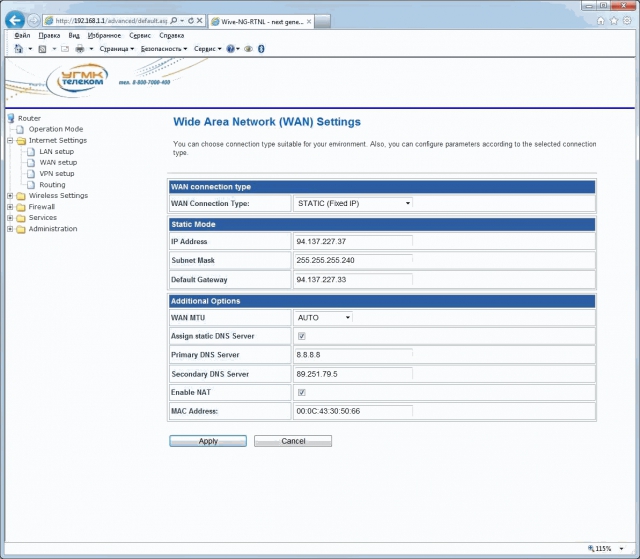The image size is (640, 559).
Task: Open the Favorites star icon
Action: click(612, 20)
